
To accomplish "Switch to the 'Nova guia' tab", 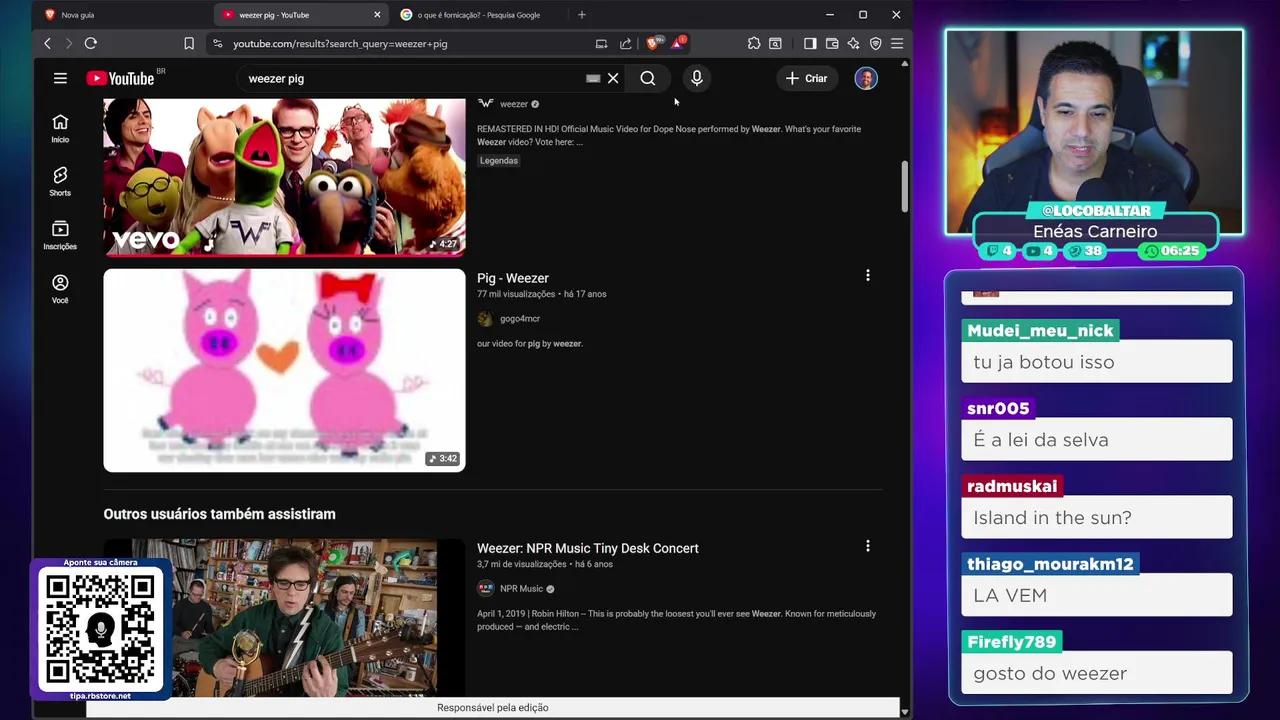I will pos(120,15).
